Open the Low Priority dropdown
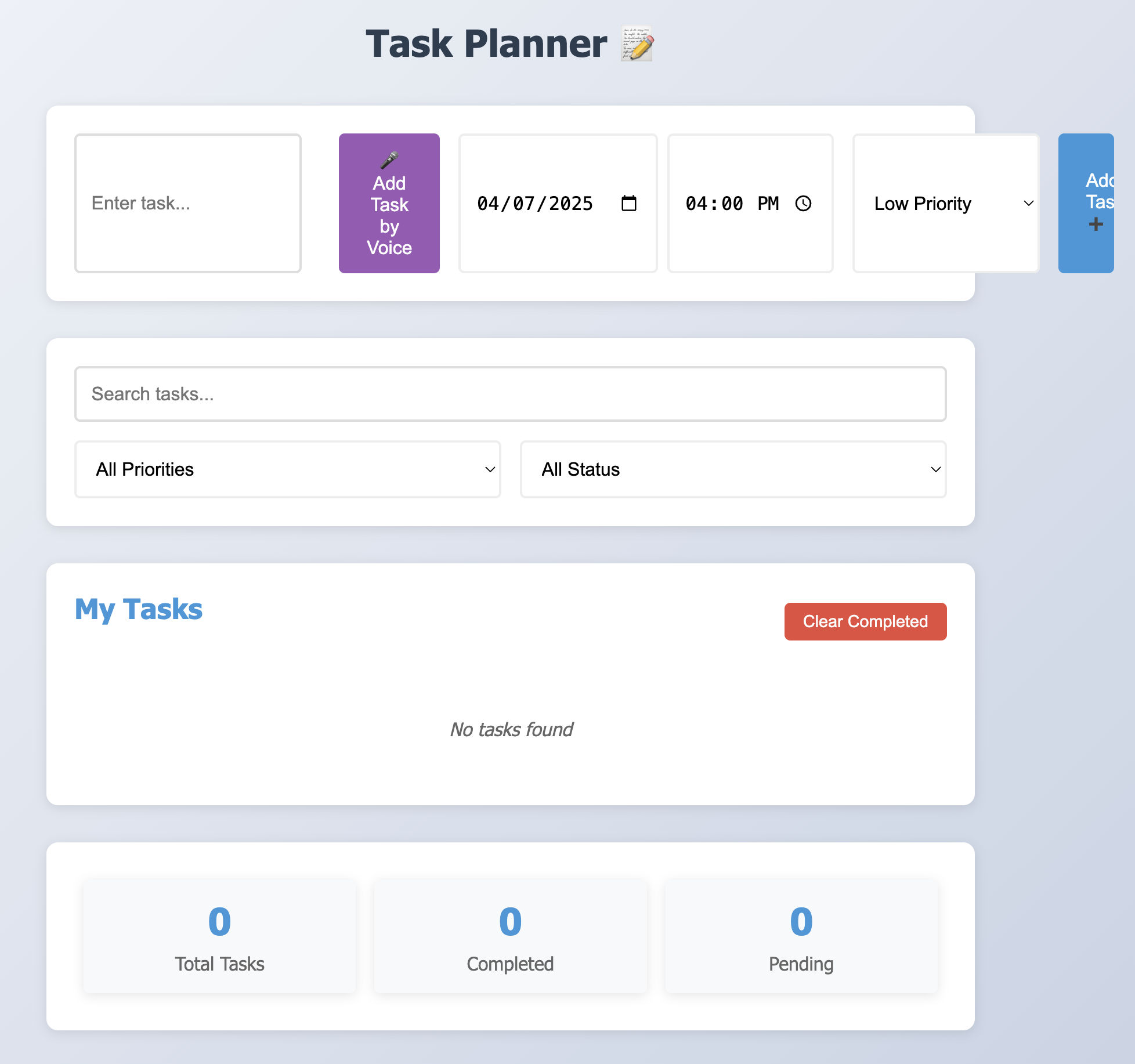Viewport: 1135px width, 1064px height. [x=946, y=204]
